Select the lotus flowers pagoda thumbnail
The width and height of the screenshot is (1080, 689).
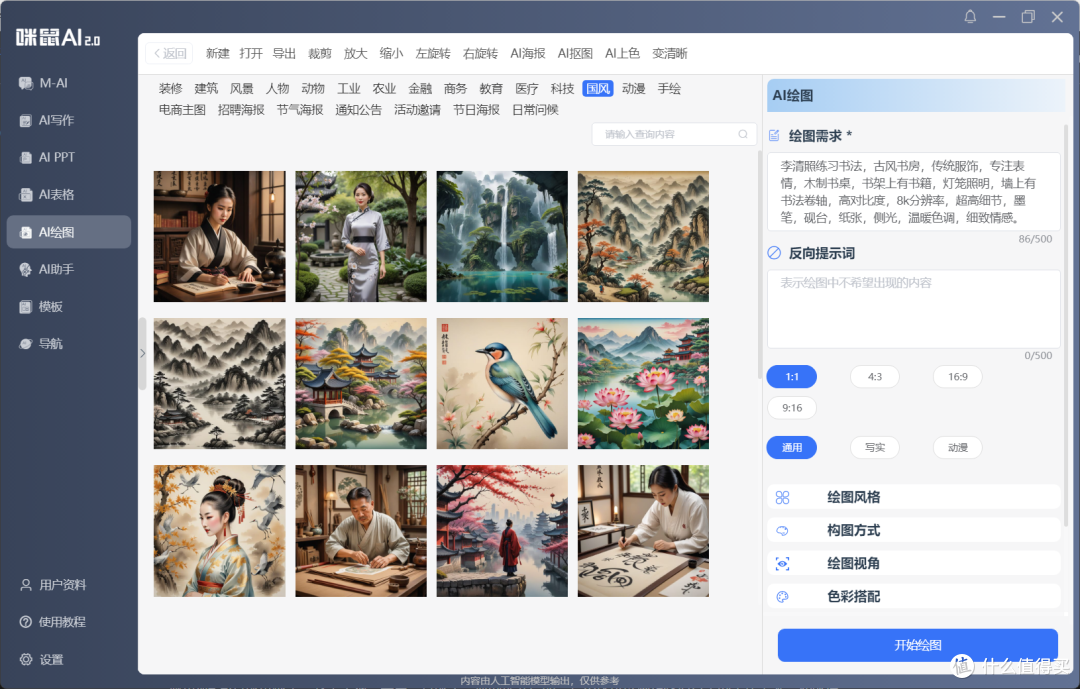[x=643, y=384]
